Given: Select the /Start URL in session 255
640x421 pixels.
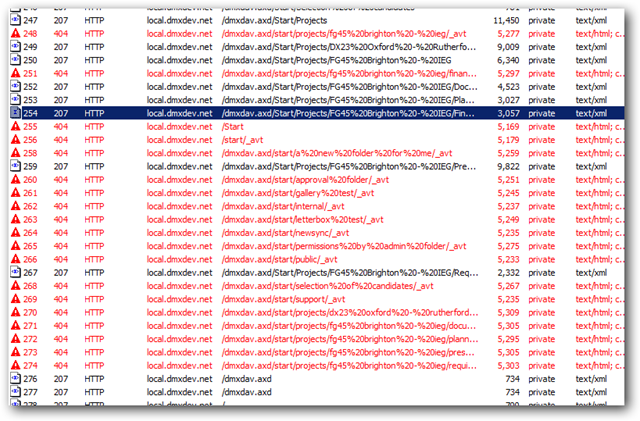Looking at the screenshot, I should click(x=233, y=127).
